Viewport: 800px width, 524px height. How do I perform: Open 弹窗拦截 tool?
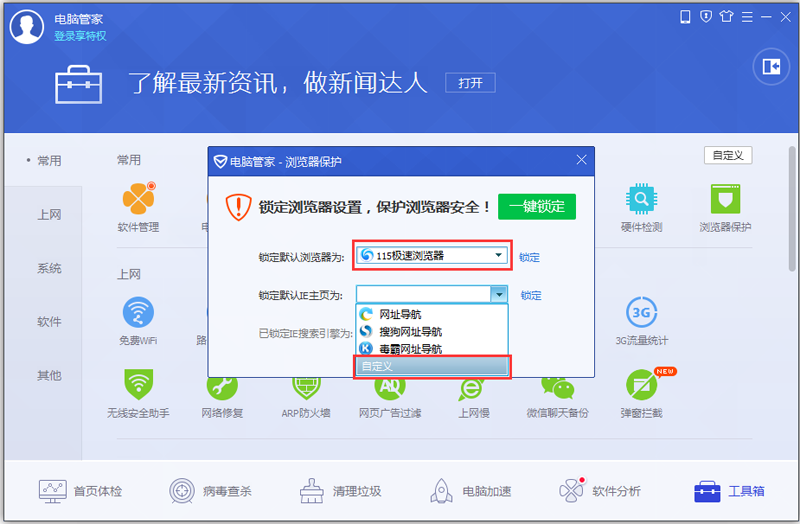tap(642, 384)
